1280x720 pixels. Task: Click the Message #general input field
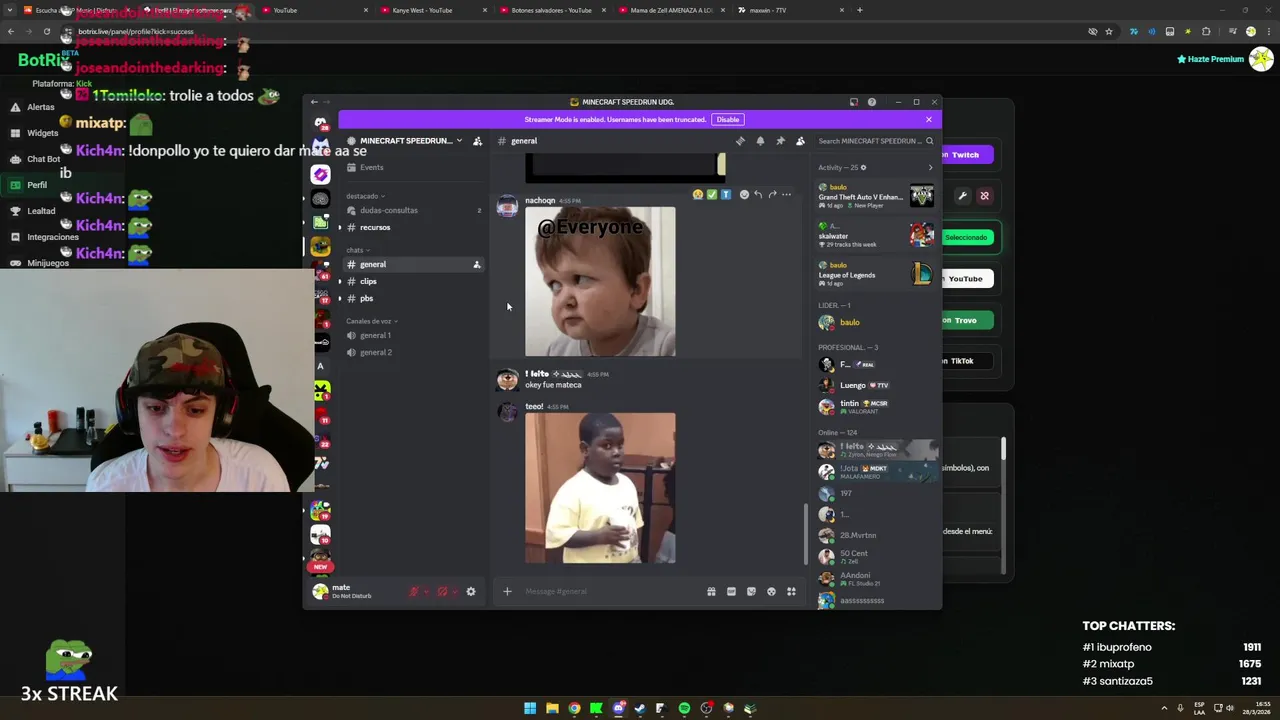(610, 591)
